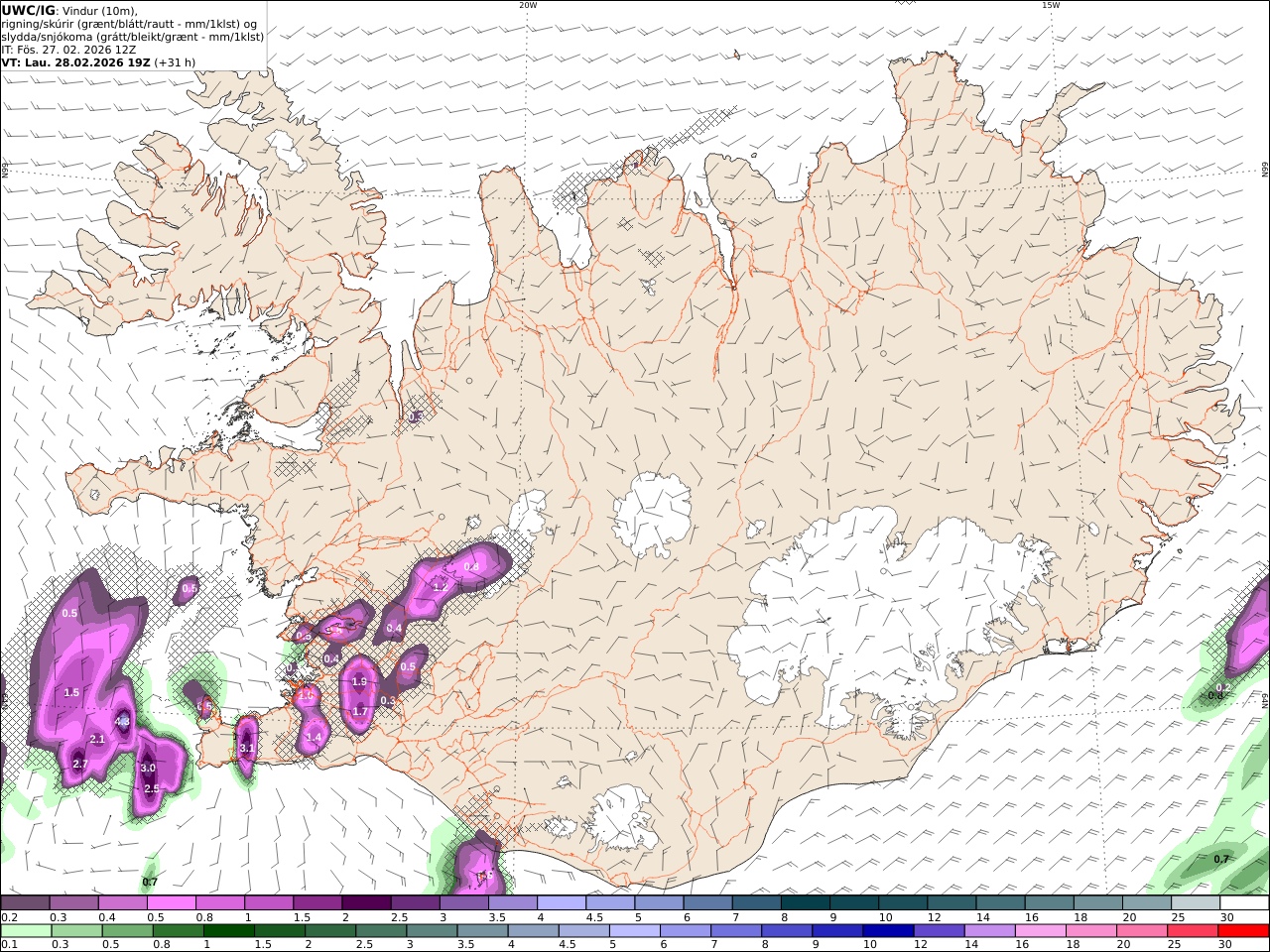Click the light lavender swatch labeled 4 on the snow scale
The image size is (1270, 952).
tap(562, 903)
